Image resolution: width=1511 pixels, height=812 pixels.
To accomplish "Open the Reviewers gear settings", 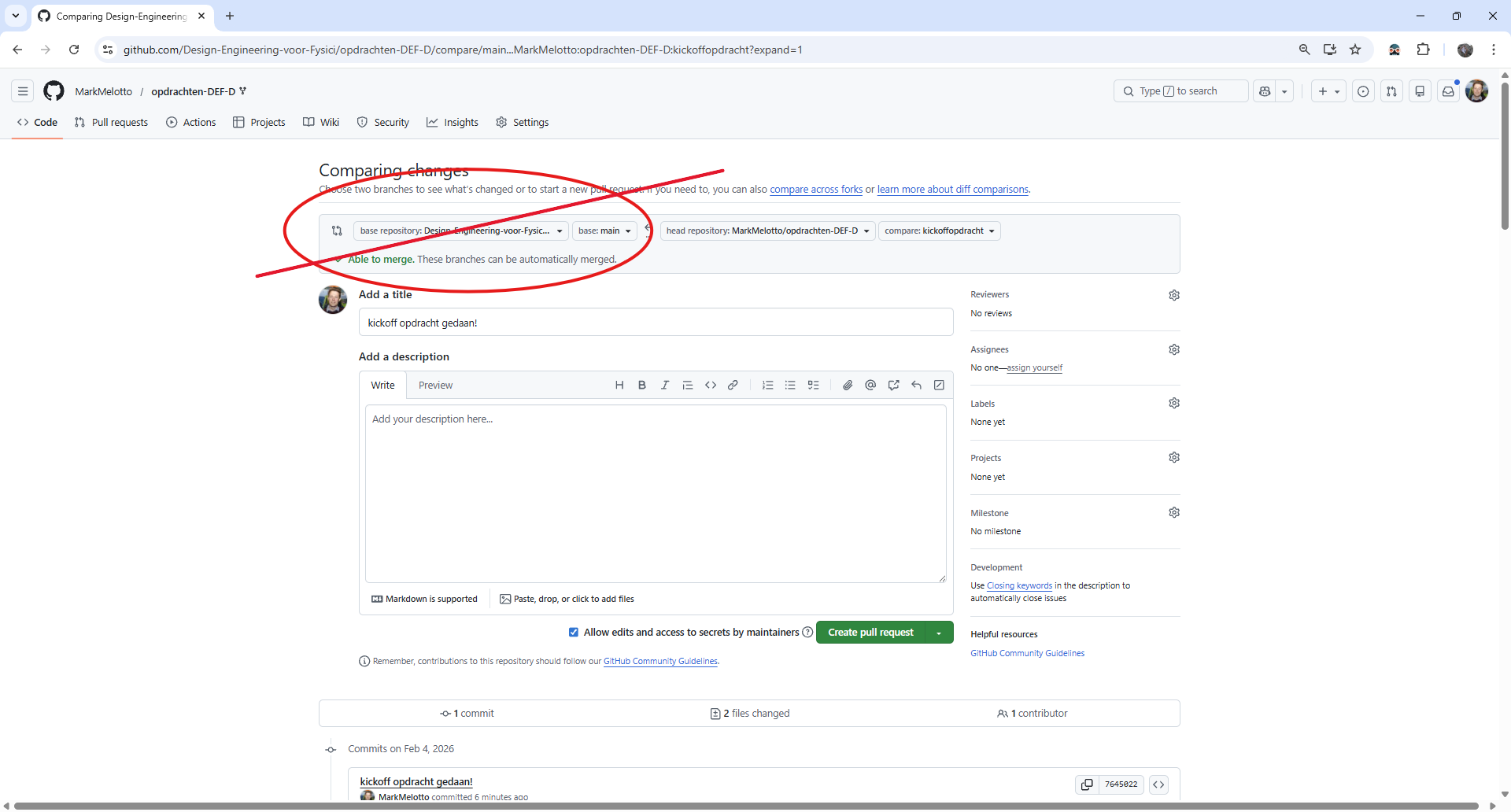I will (1174, 295).
